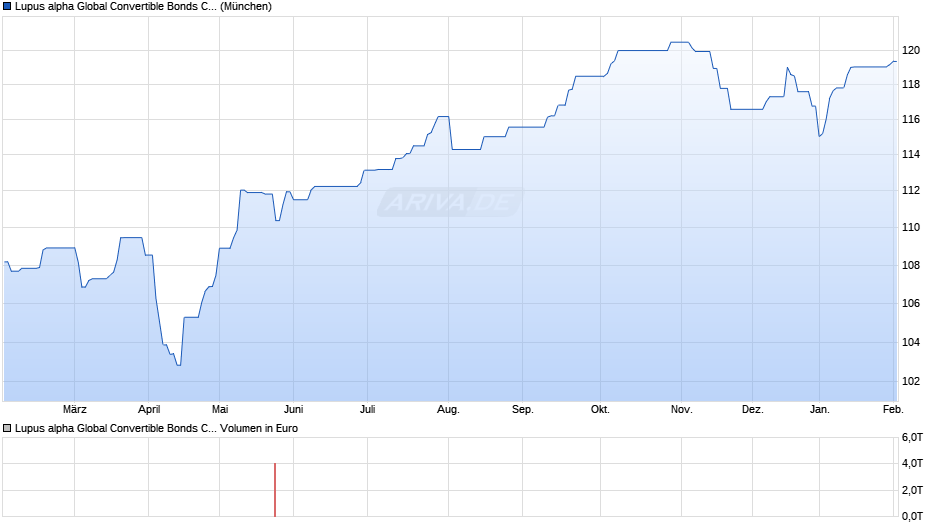Image resolution: width=940 pixels, height=526 pixels.
Task: Click the volume value 6,0T on the axis
Action: click(912, 437)
